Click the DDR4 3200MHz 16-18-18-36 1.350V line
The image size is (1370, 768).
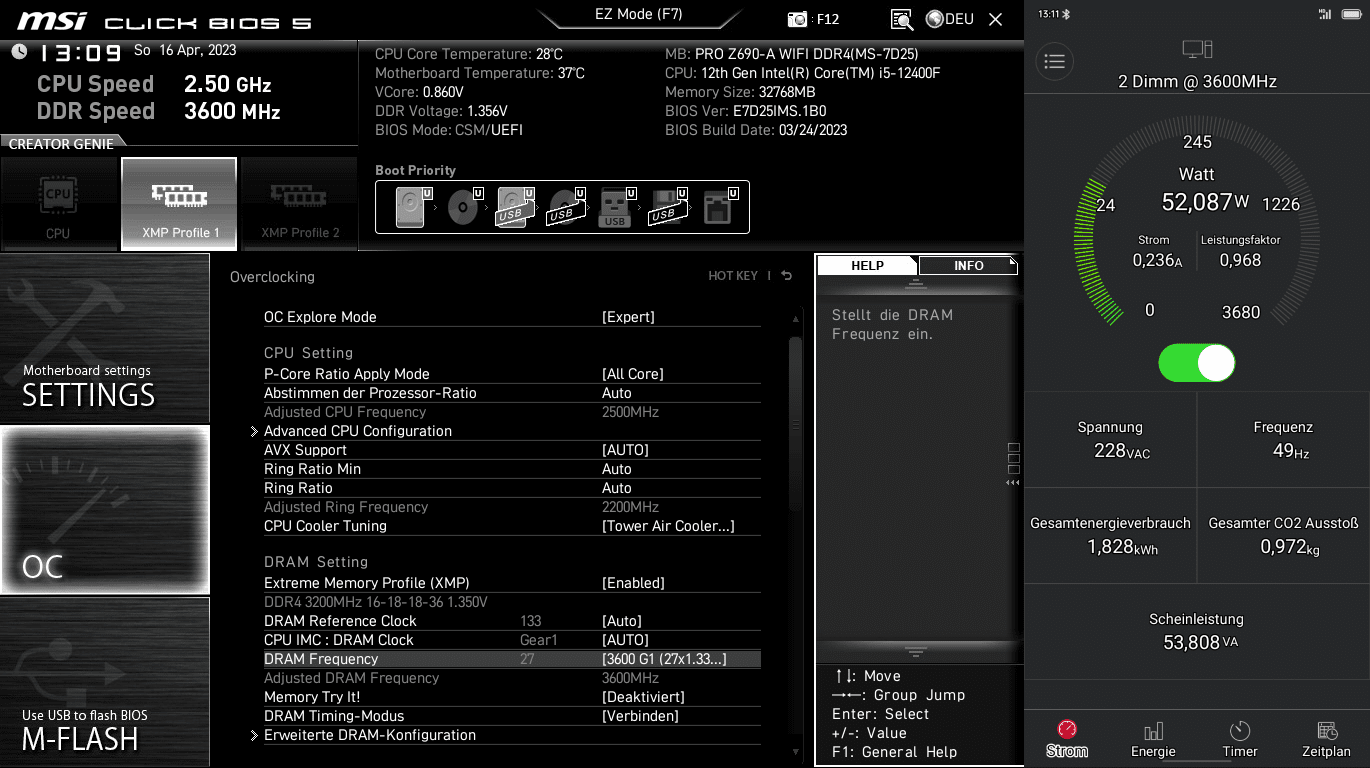[375, 602]
